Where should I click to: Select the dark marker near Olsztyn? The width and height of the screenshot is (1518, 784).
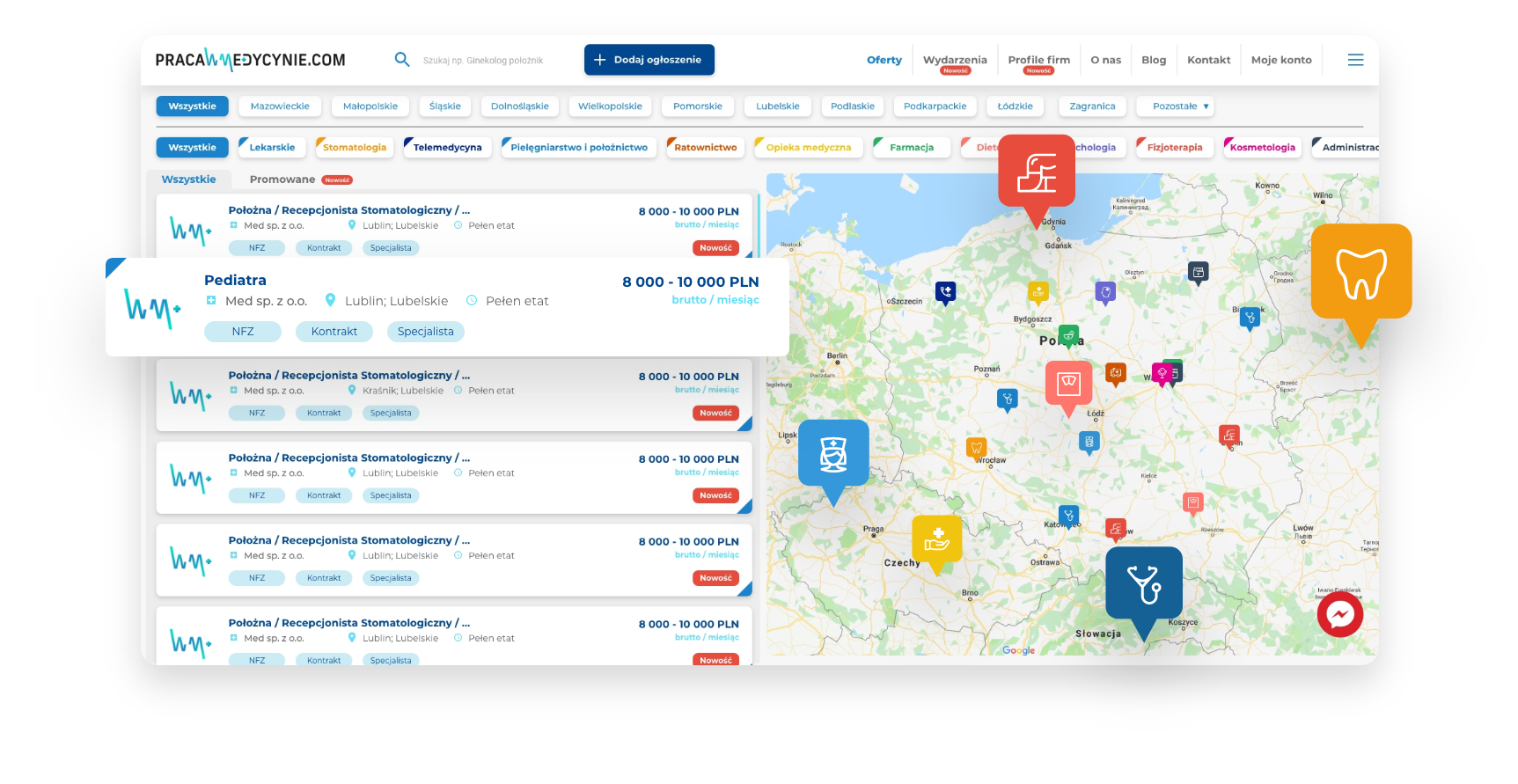1198,272
